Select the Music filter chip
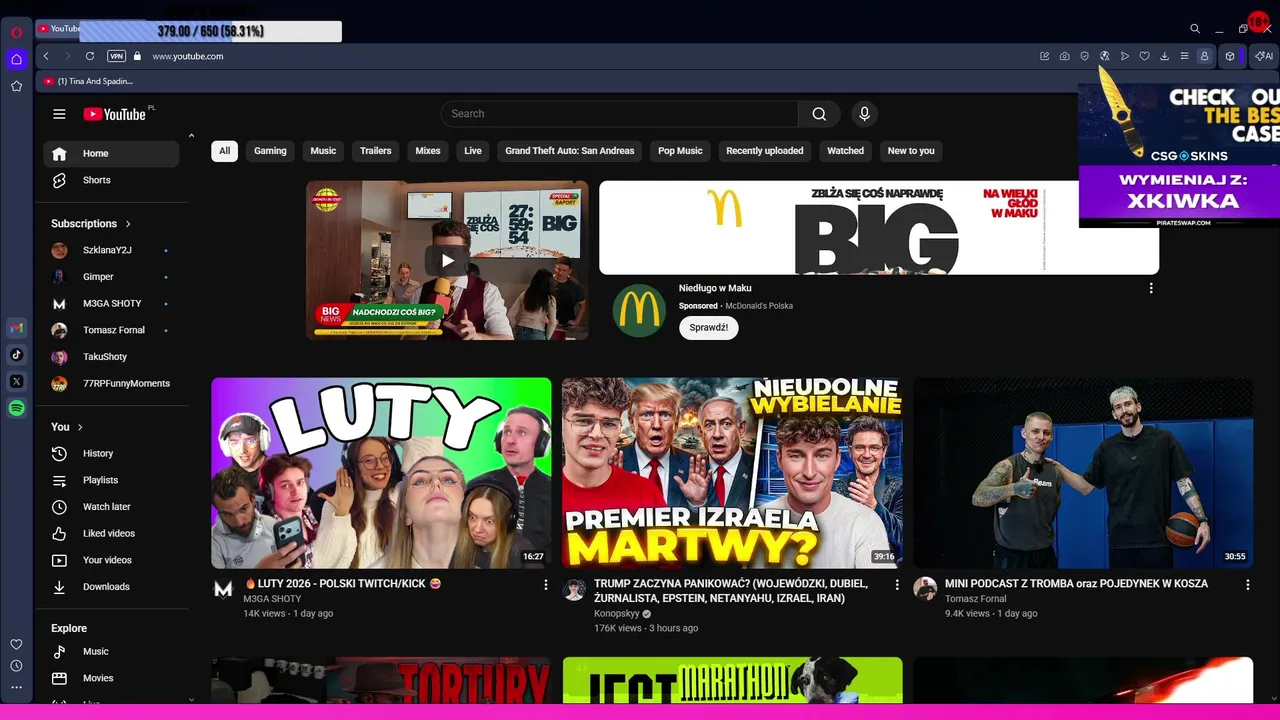This screenshot has height=720, width=1280. 323,151
